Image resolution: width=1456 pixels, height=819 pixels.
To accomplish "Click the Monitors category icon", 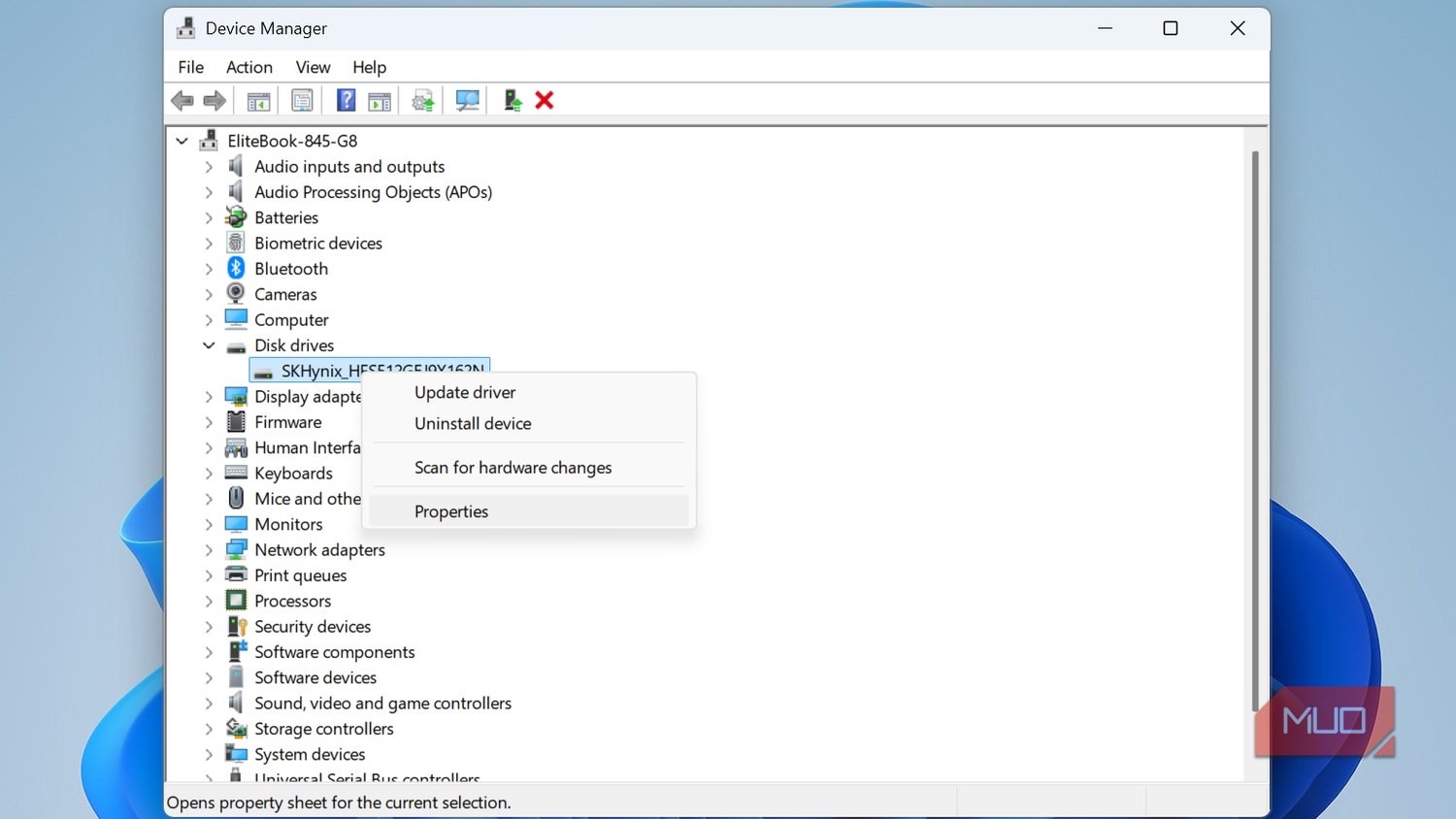I will point(236,523).
